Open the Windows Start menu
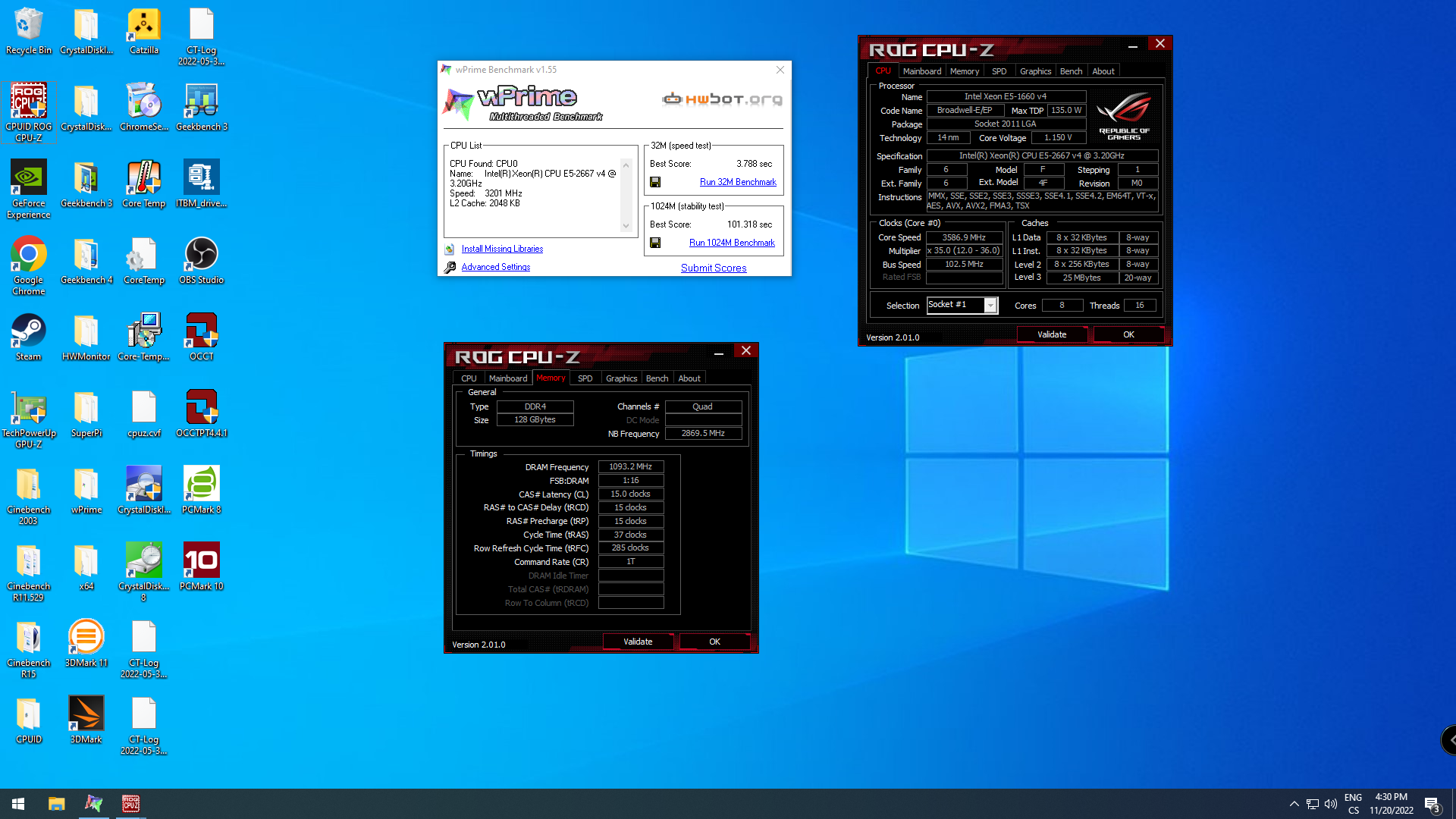Screen dimensions: 1456x819 (18, 804)
